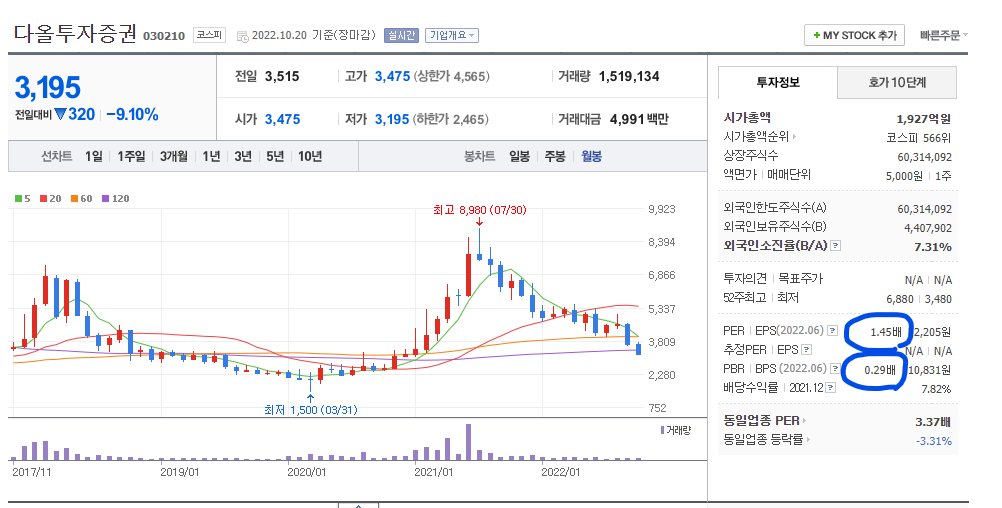Click the help icon next to 추정PER EPS
The height and width of the screenshot is (508, 1002).
(x=806, y=350)
